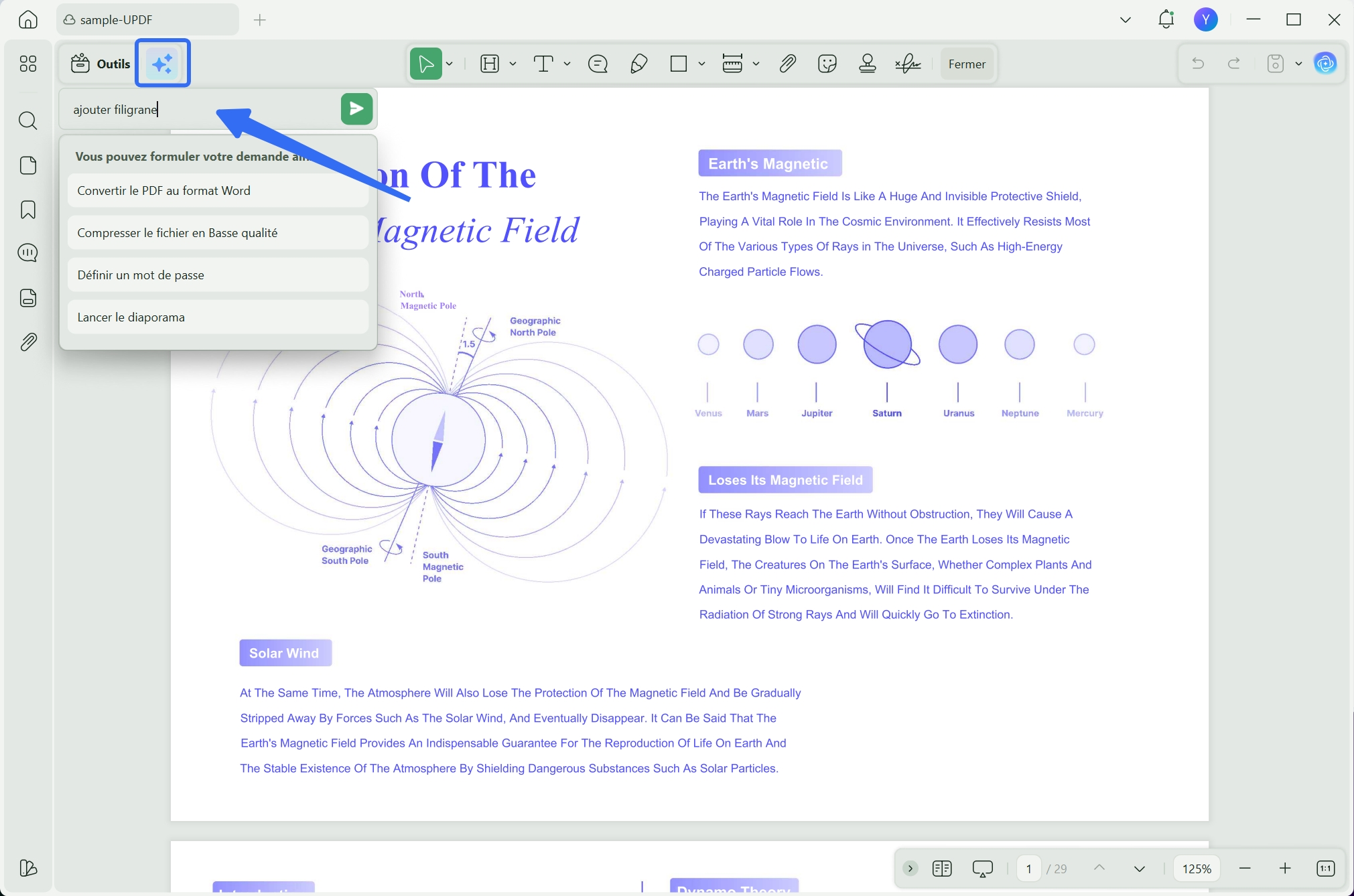Open the stamp tool
Screen dimensions: 1354x896
point(868,64)
